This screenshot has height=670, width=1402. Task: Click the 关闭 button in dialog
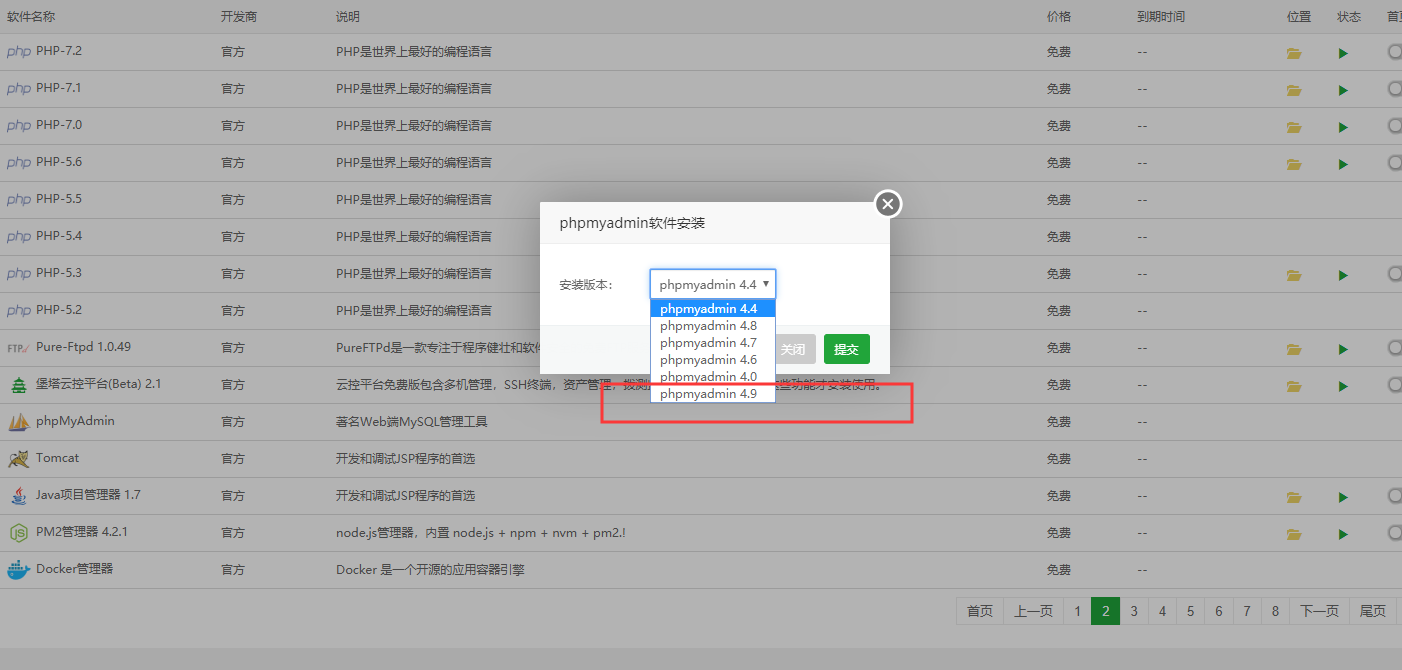point(793,349)
